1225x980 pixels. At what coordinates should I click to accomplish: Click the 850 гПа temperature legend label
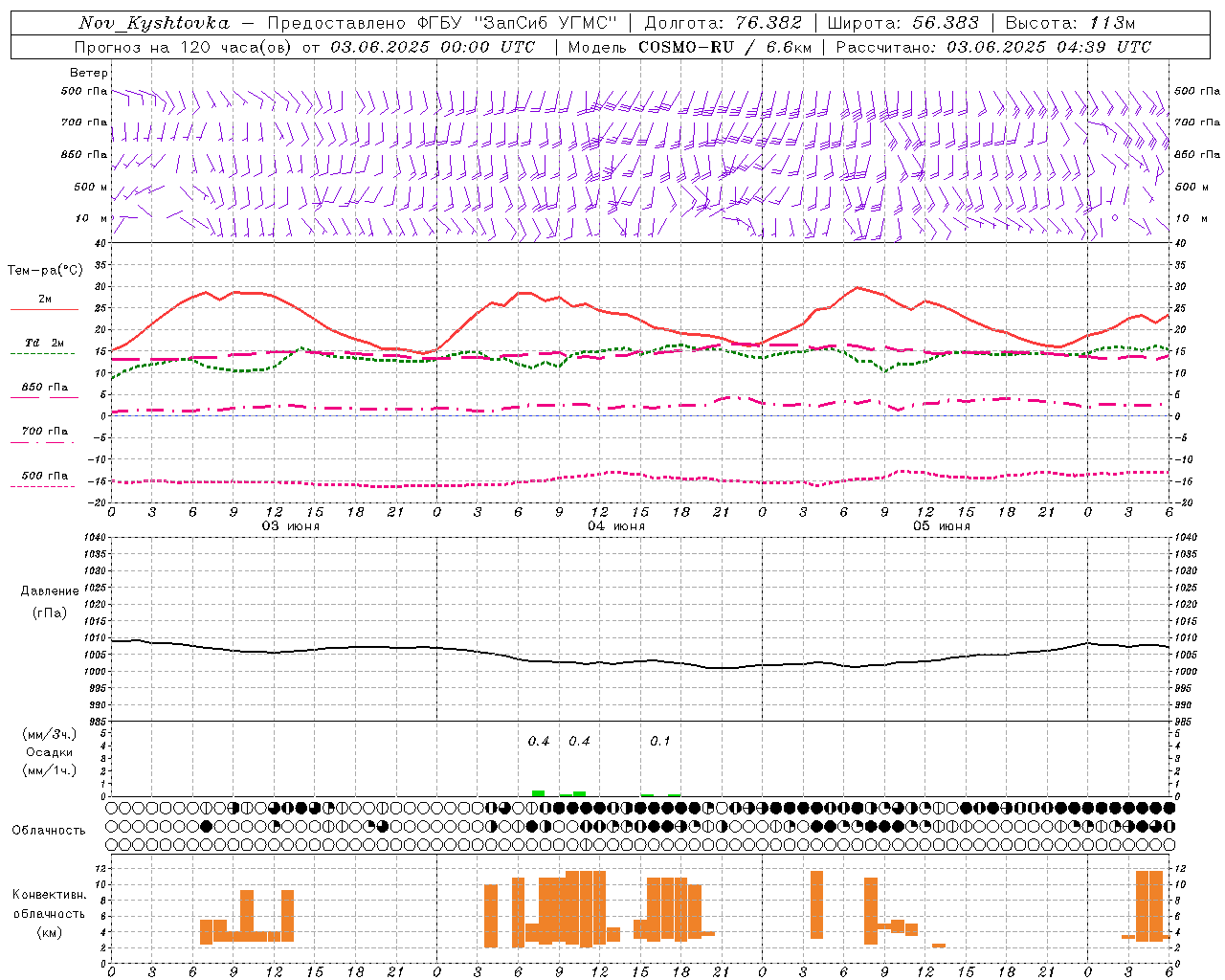(45, 388)
